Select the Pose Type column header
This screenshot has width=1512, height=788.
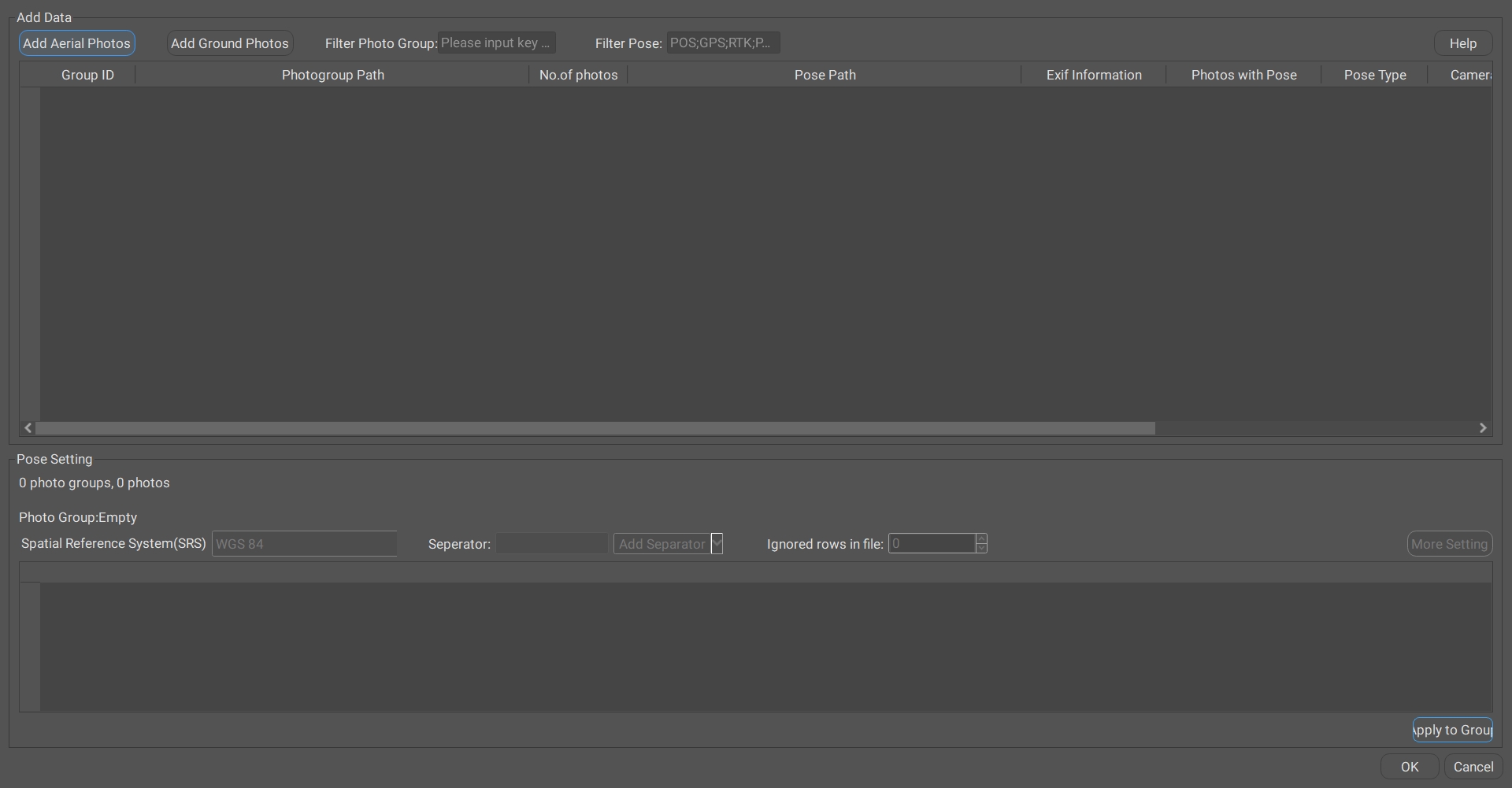click(x=1375, y=75)
